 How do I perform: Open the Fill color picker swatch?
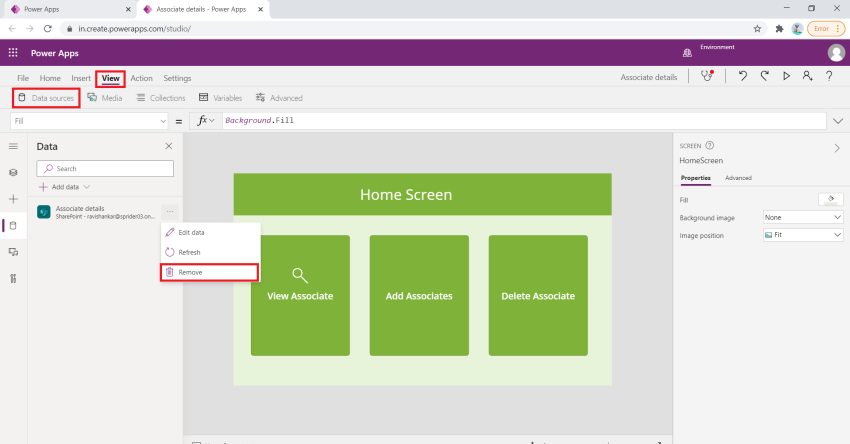830,199
